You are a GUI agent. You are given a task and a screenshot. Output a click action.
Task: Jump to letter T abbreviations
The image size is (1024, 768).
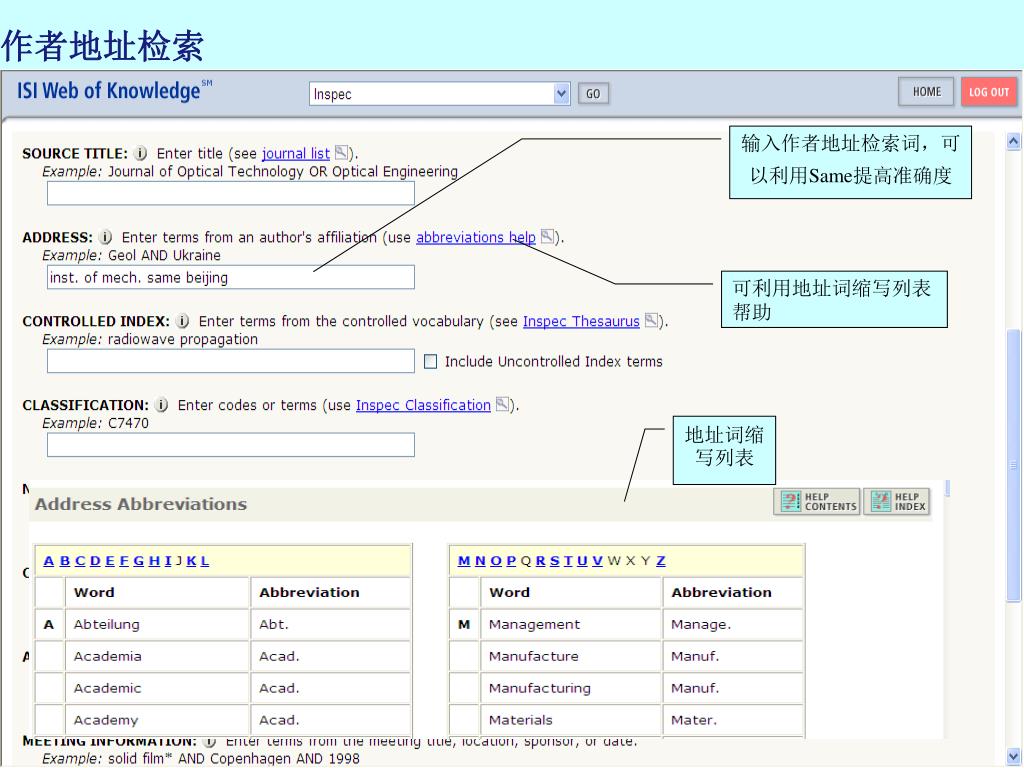click(x=568, y=561)
